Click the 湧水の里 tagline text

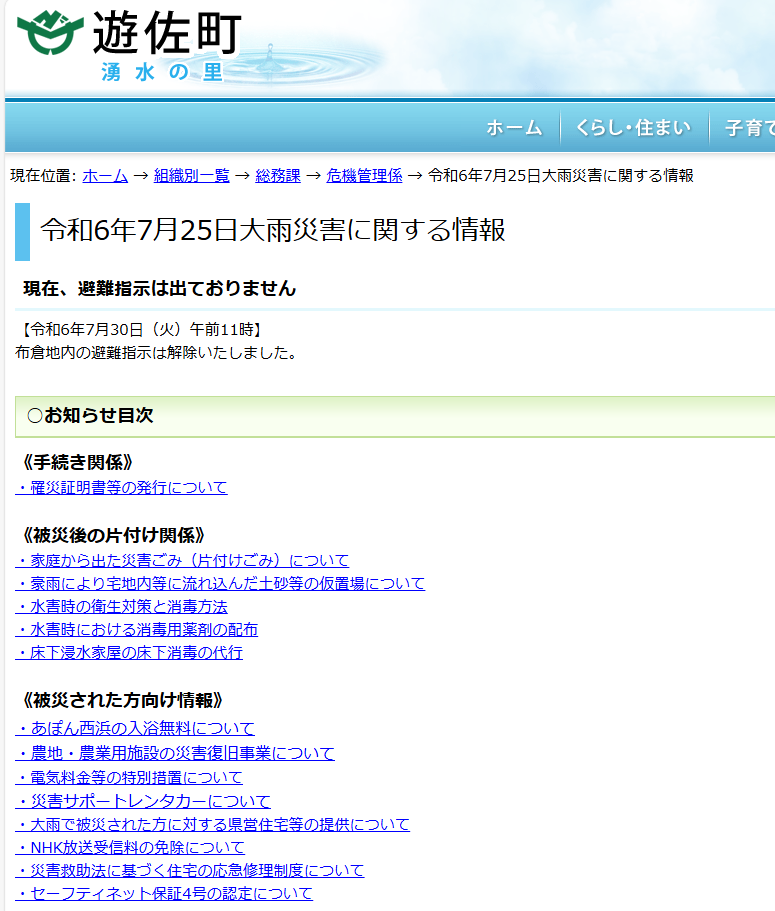[162, 72]
